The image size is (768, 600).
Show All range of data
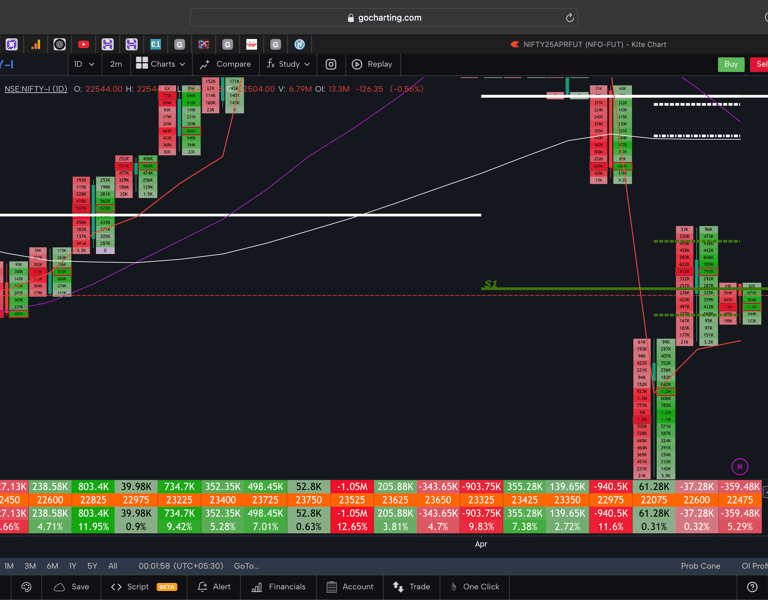point(113,566)
